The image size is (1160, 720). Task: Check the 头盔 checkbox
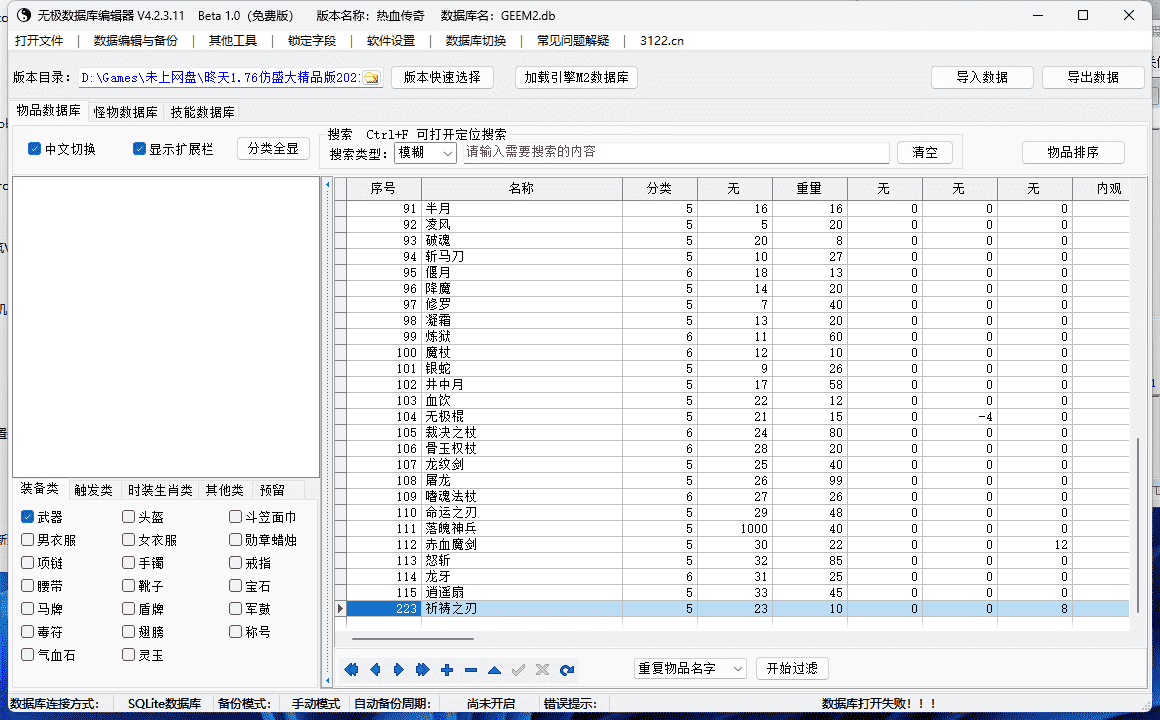[128, 517]
